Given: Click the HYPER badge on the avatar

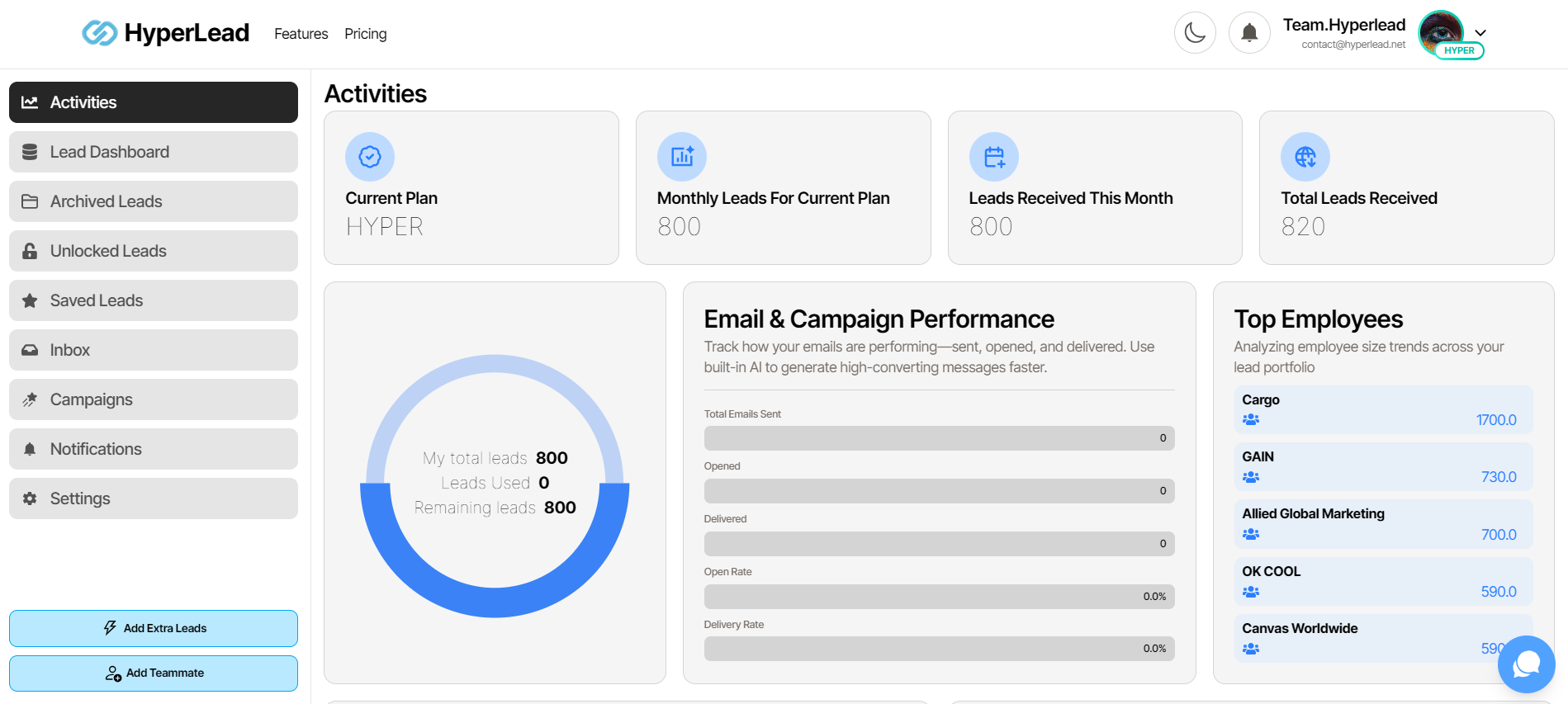Looking at the screenshot, I should point(1459,50).
